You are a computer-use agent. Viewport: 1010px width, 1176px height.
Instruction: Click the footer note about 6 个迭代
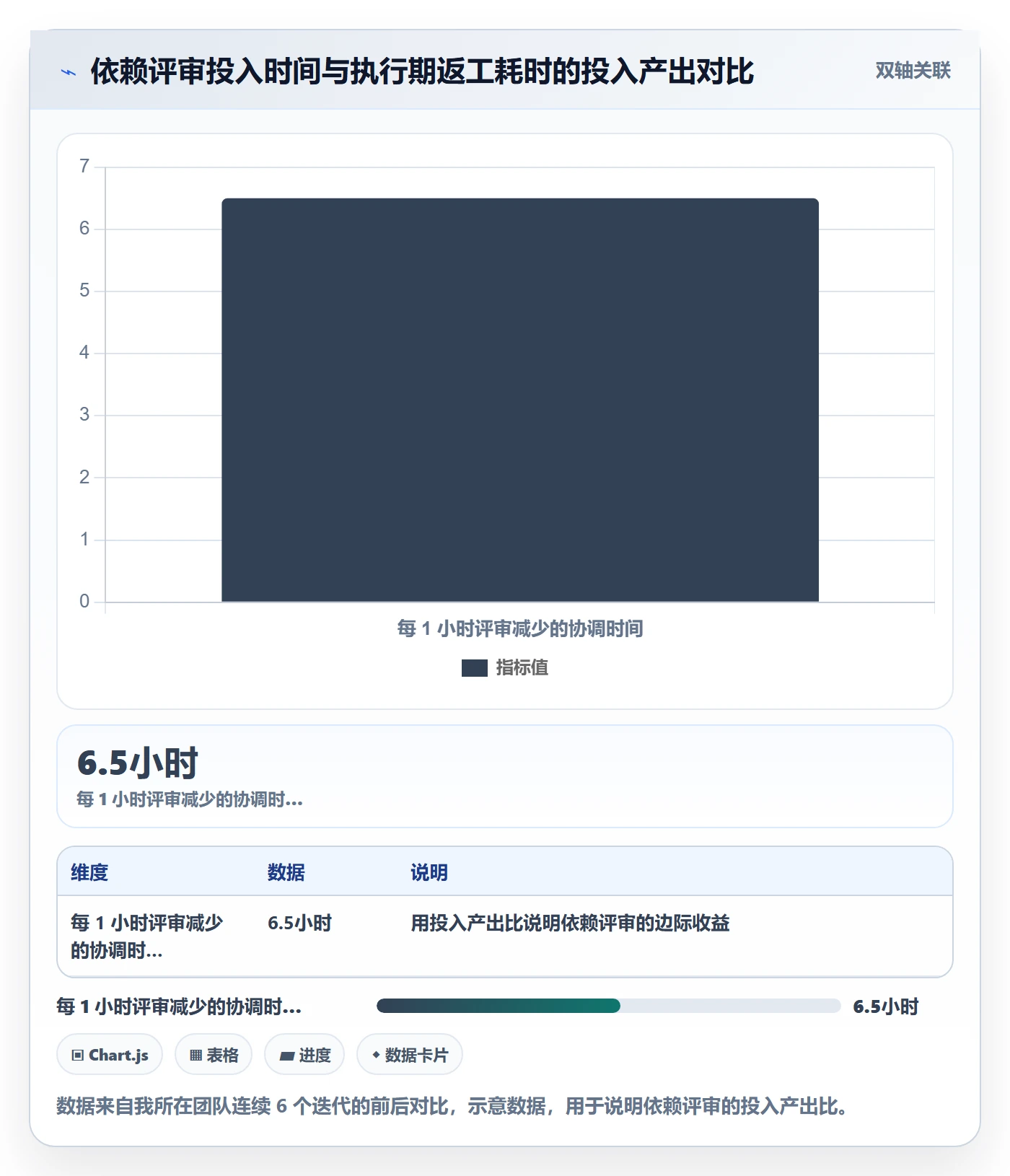click(452, 1106)
